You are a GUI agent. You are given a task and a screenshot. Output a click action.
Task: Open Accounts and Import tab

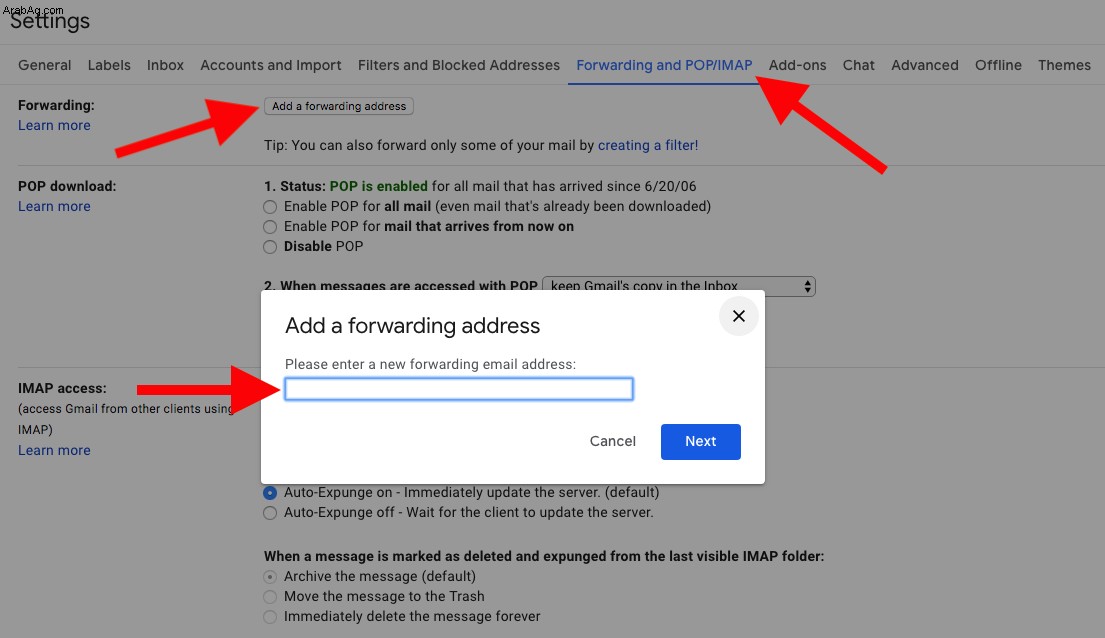pyautogui.click(x=271, y=65)
